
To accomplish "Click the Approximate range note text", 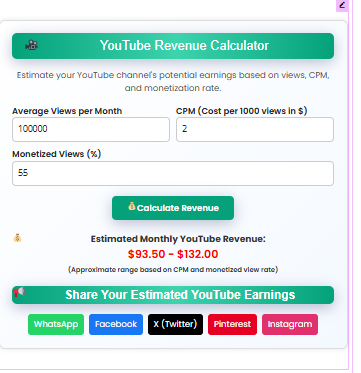I will tap(173, 269).
